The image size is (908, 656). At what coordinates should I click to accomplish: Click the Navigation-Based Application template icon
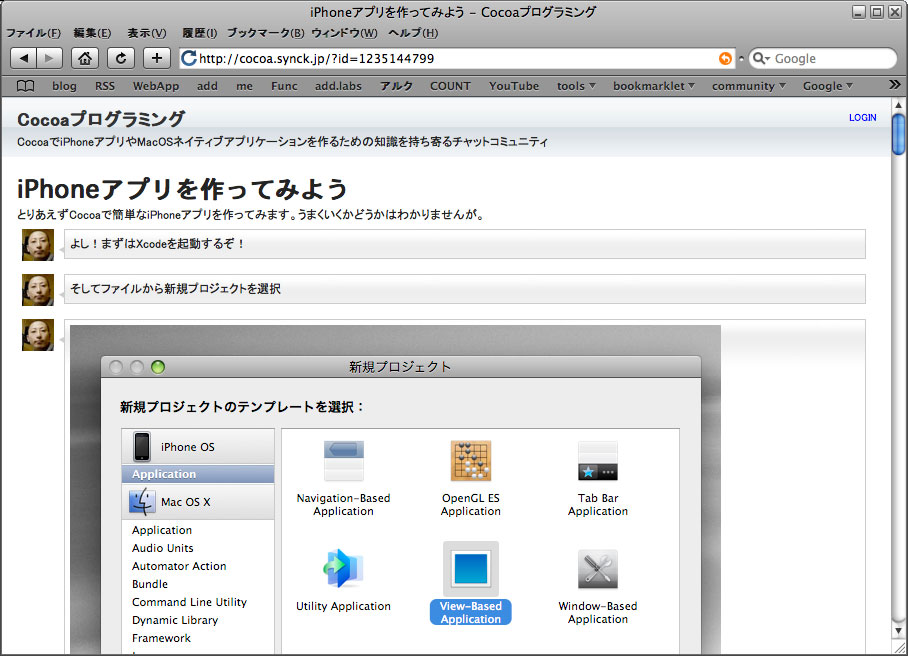[344, 461]
